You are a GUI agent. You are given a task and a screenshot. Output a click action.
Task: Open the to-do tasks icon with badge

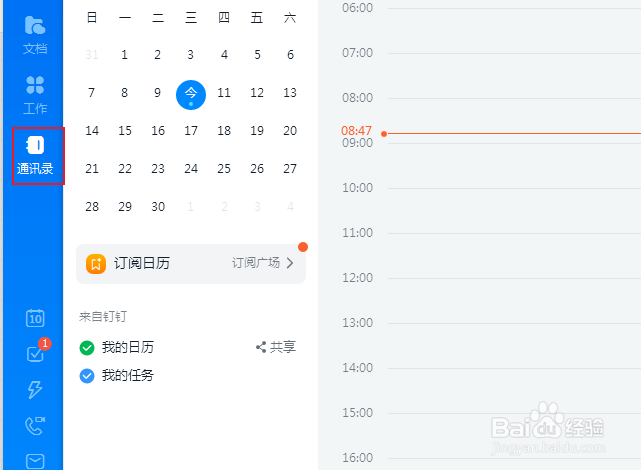[x=35, y=354]
